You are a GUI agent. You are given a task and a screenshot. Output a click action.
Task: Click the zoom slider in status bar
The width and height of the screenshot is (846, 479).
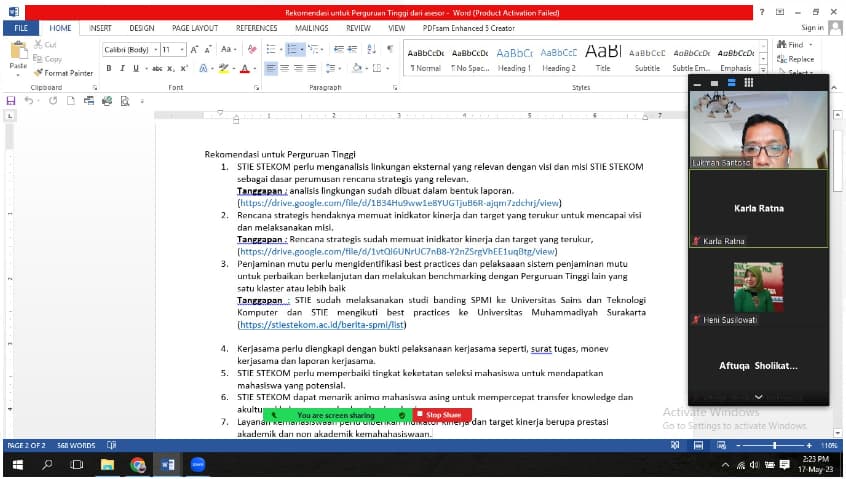click(x=774, y=445)
